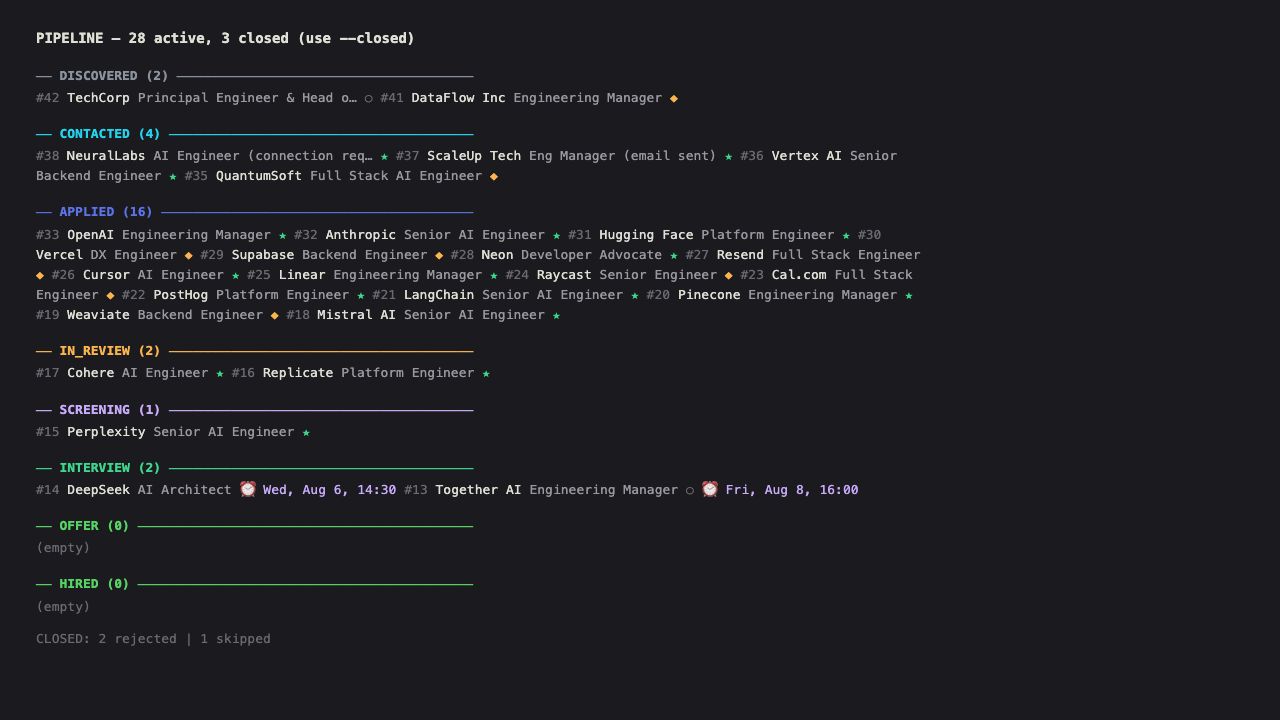
Task: Click the orange diamond after Raycast Senior Engineer
Action: [729, 275]
